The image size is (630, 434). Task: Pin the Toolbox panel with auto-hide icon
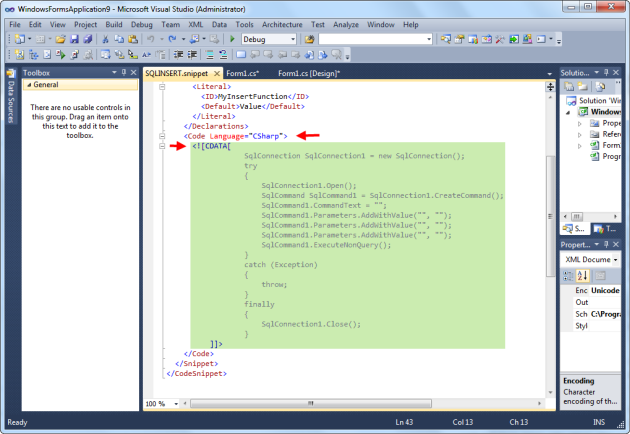[x=123, y=73]
